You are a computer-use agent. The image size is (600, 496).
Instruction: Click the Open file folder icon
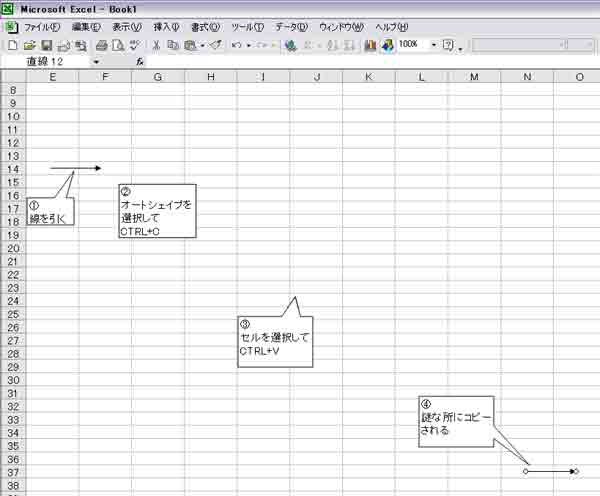[x=29, y=45]
